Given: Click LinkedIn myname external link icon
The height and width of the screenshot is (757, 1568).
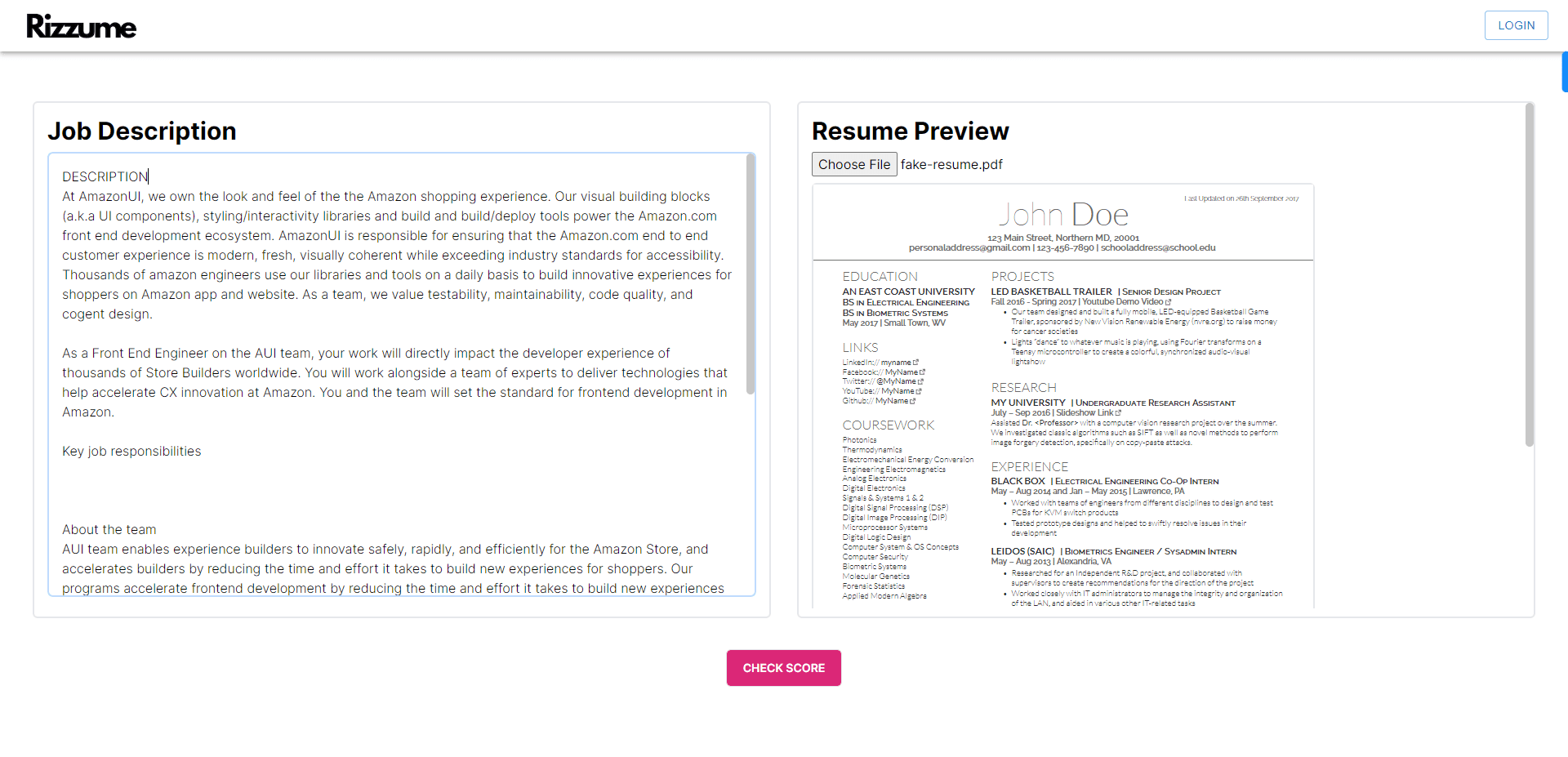Looking at the screenshot, I should tap(915, 363).
